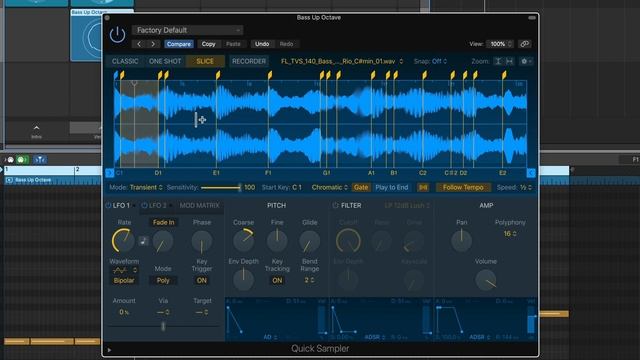Click the Filter Cutoff knob
The width and height of the screenshot is (640, 360).
pos(348,241)
